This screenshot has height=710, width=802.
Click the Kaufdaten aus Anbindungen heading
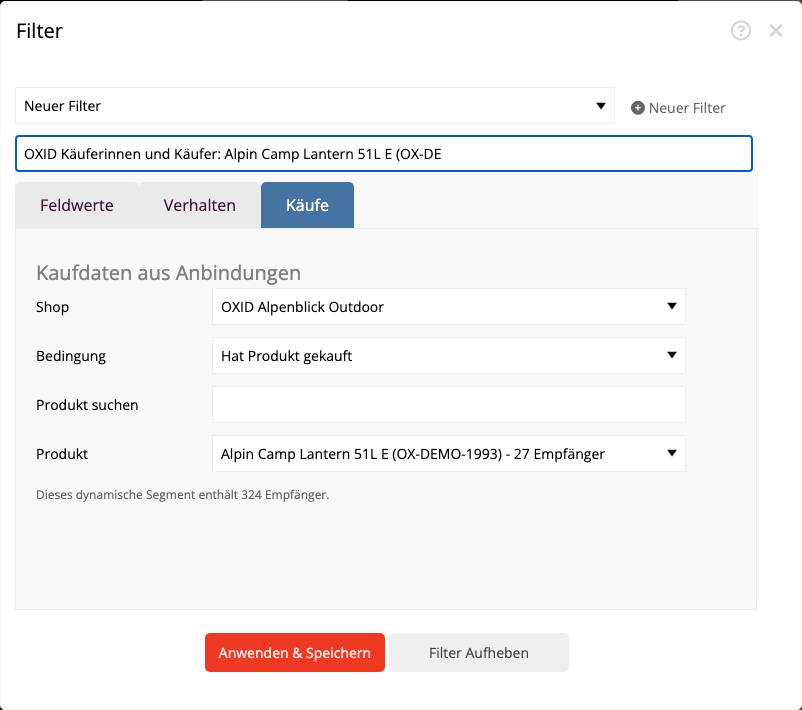click(168, 273)
